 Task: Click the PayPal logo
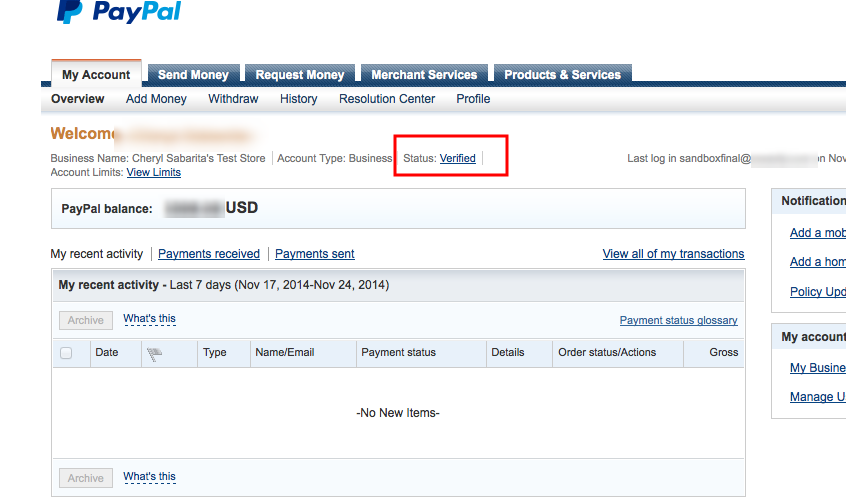pos(119,11)
